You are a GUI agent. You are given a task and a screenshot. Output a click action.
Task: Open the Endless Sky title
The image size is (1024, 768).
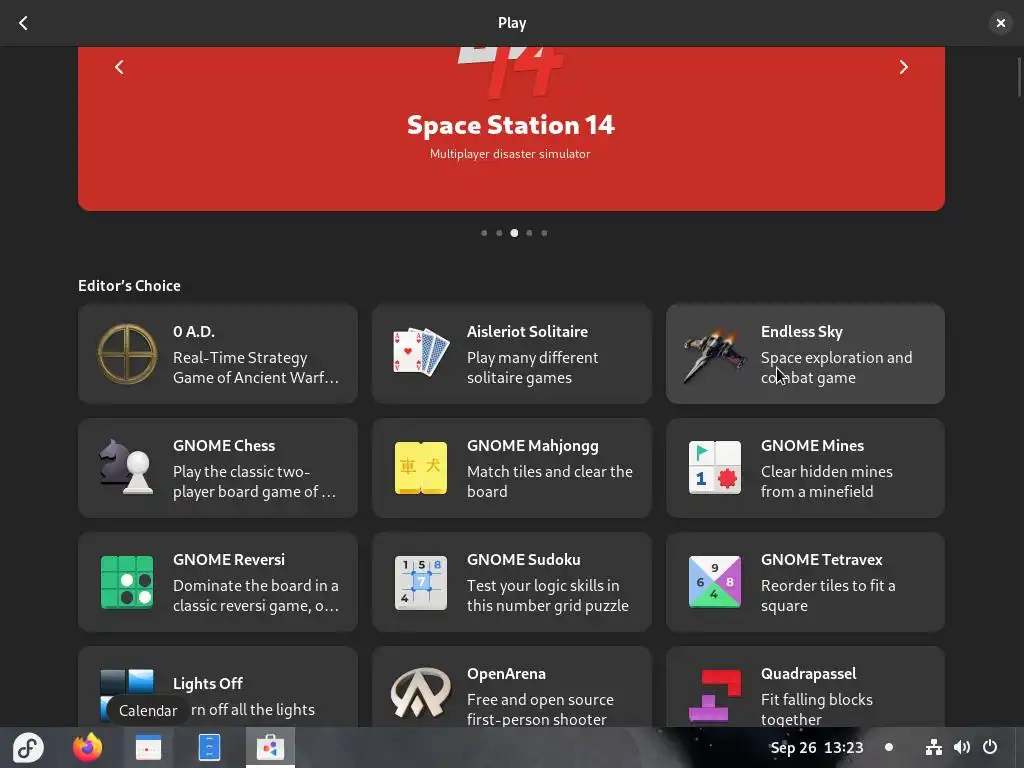801,332
